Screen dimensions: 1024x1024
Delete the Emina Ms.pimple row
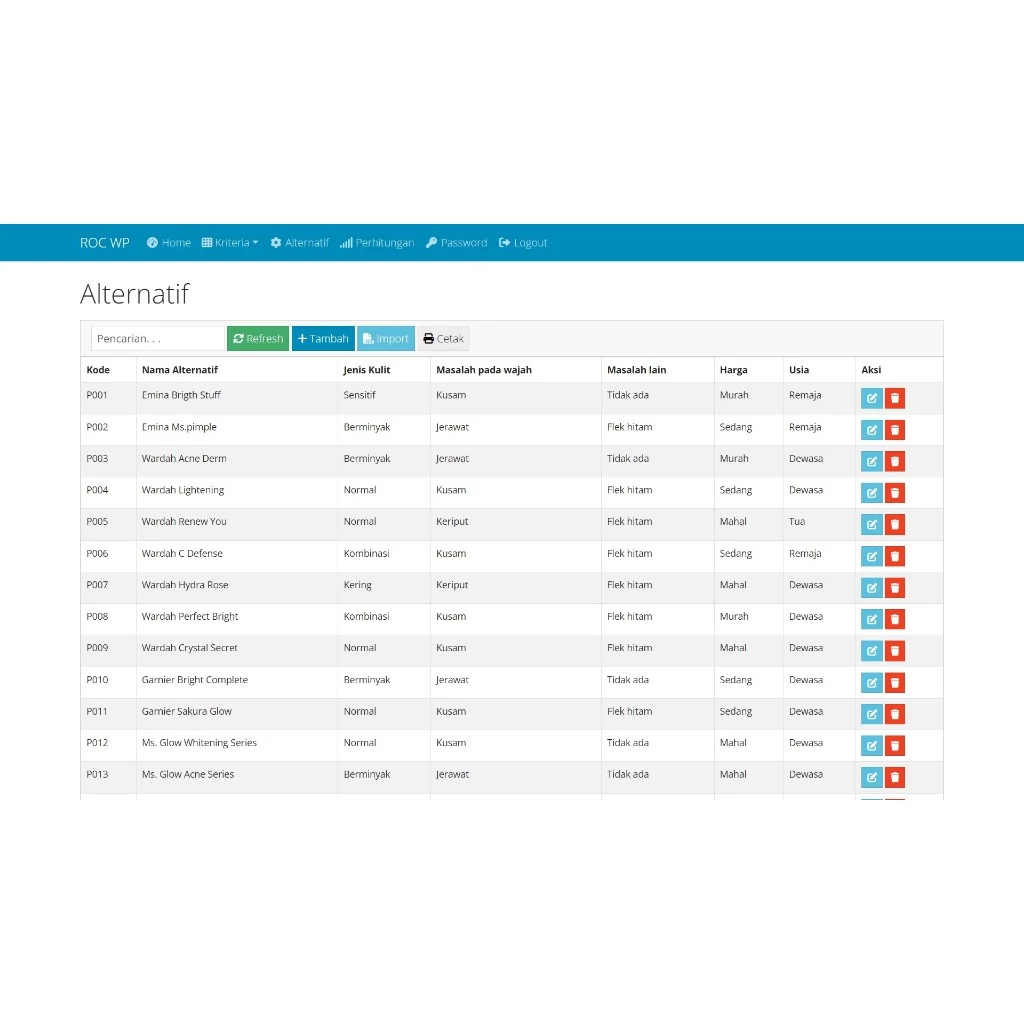click(x=895, y=430)
